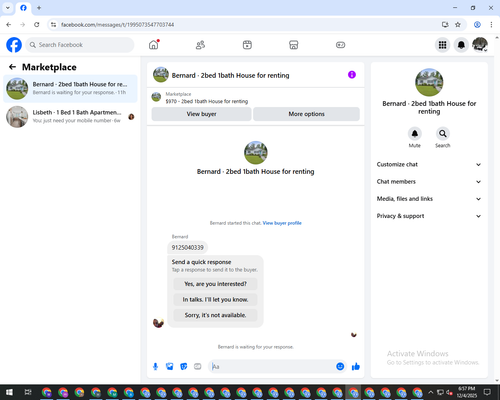Viewport: 500px width, 400px height.
Task: Send quick response In talks. I'll let you know.
Action: (215, 300)
